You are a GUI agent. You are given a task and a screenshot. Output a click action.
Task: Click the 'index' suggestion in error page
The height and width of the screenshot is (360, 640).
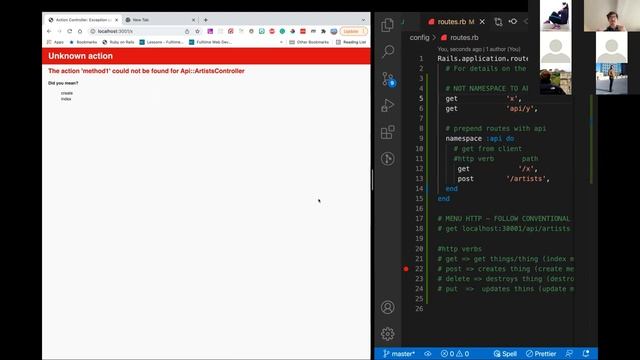tap(66, 99)
